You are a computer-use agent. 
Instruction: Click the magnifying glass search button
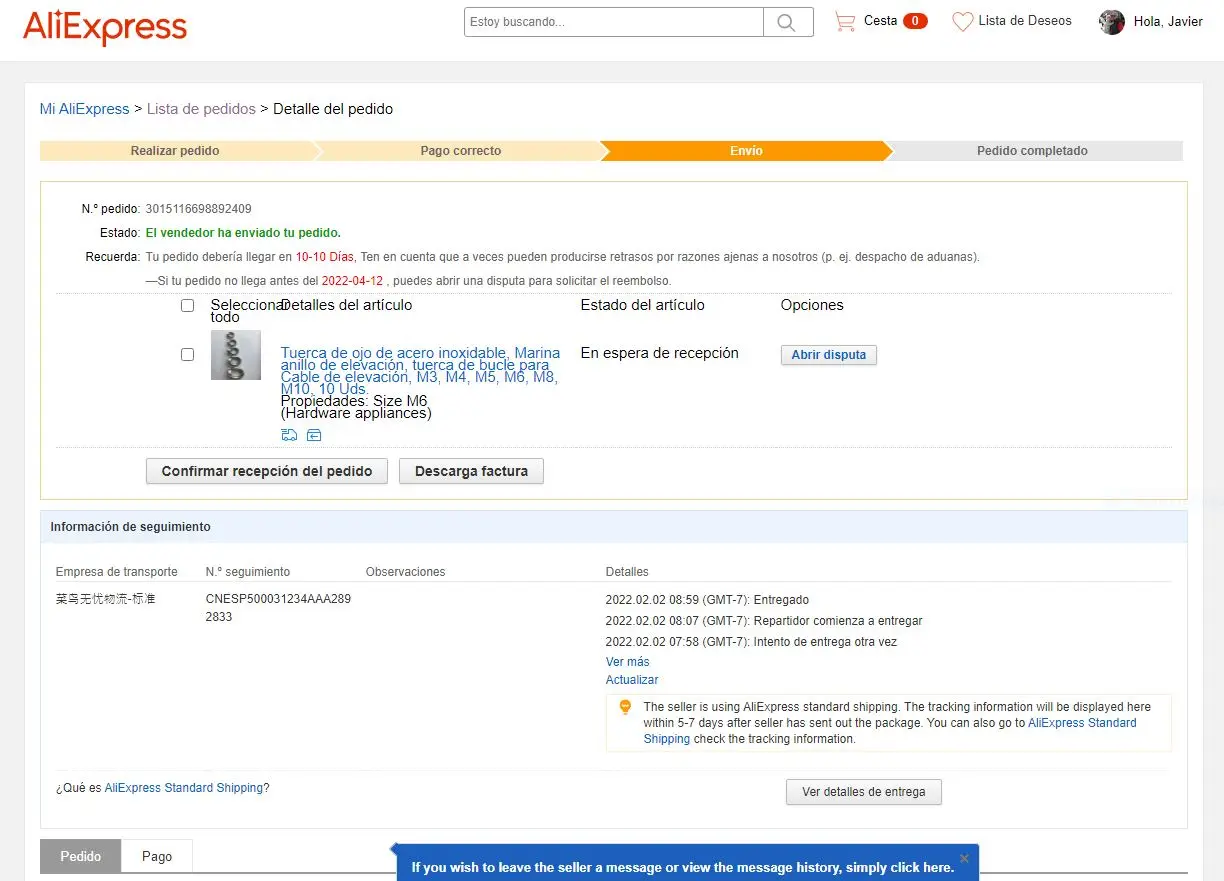click(x=788, y=22)
